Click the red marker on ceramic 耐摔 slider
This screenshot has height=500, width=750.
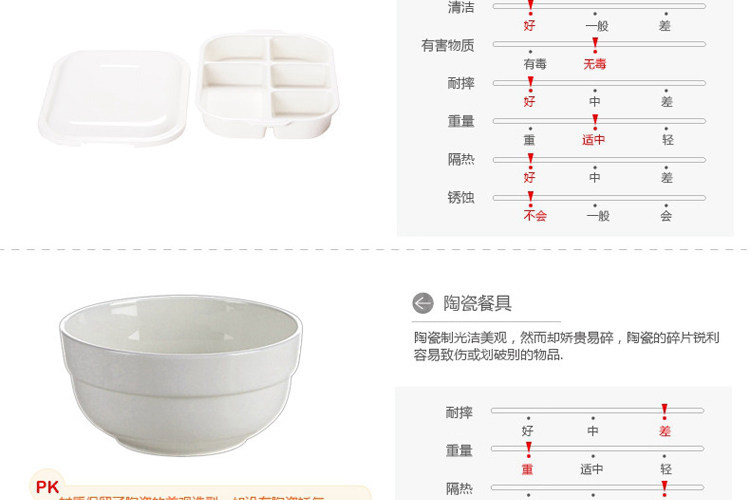[664, 411]
